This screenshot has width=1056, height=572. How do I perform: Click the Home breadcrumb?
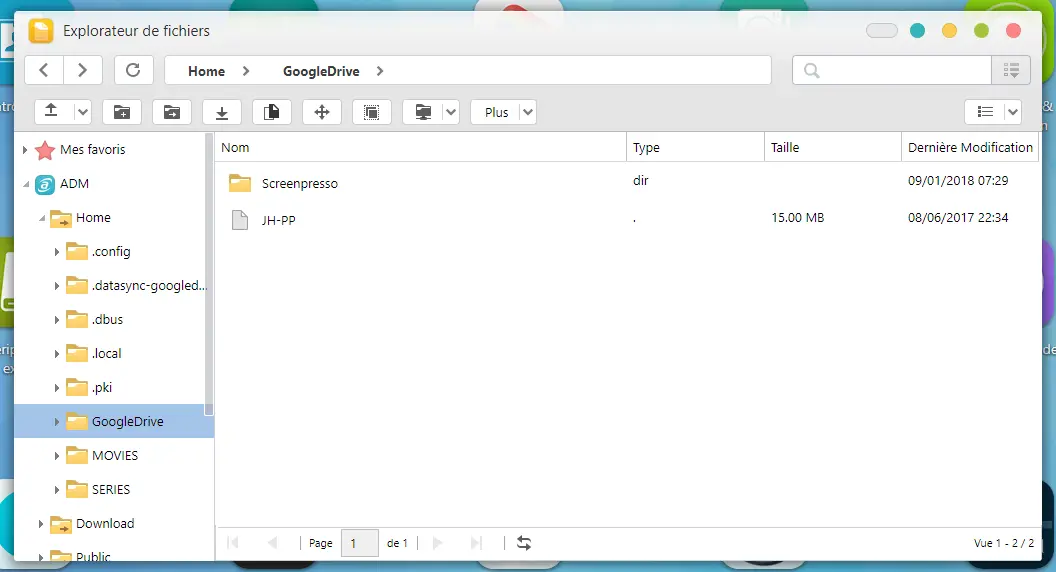[206, 71]
